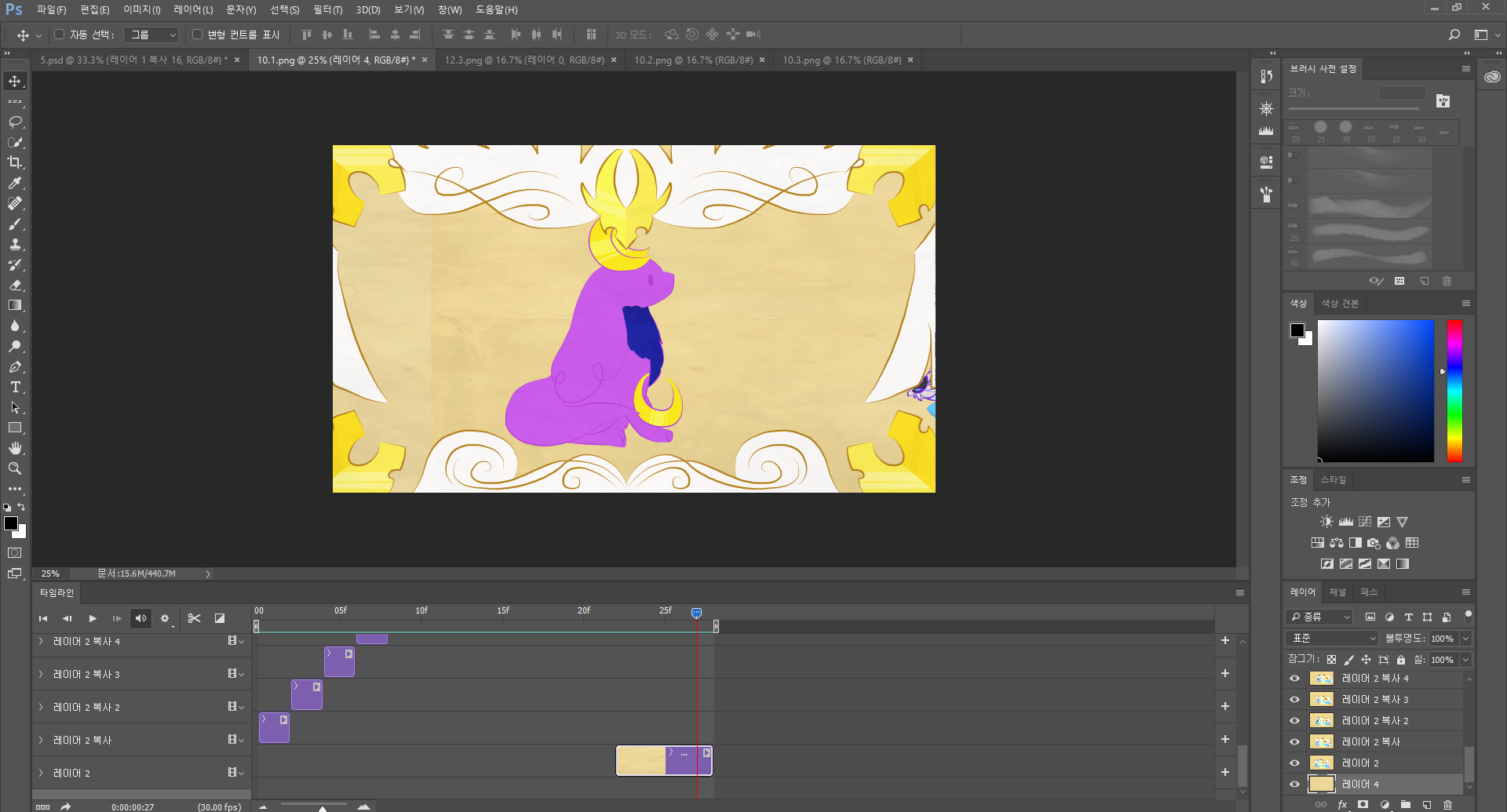This screenshot has width=1507, height=812.
Task: Open the blend mode 표준 dropdown
Action: (x=1331, y=639)
